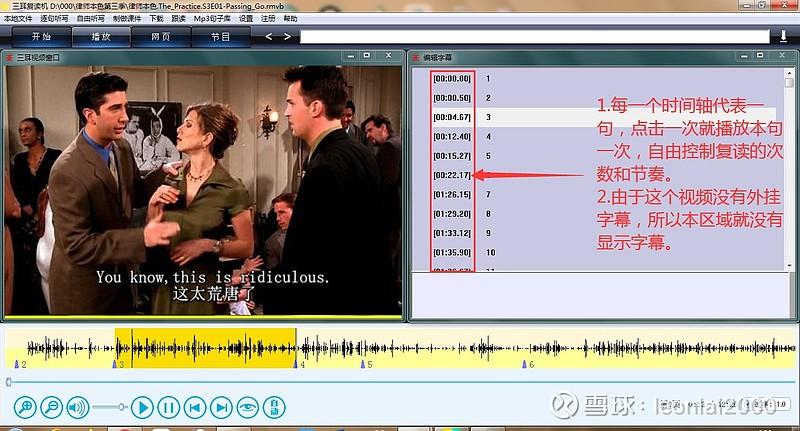Click the address input field

(534, 37)
